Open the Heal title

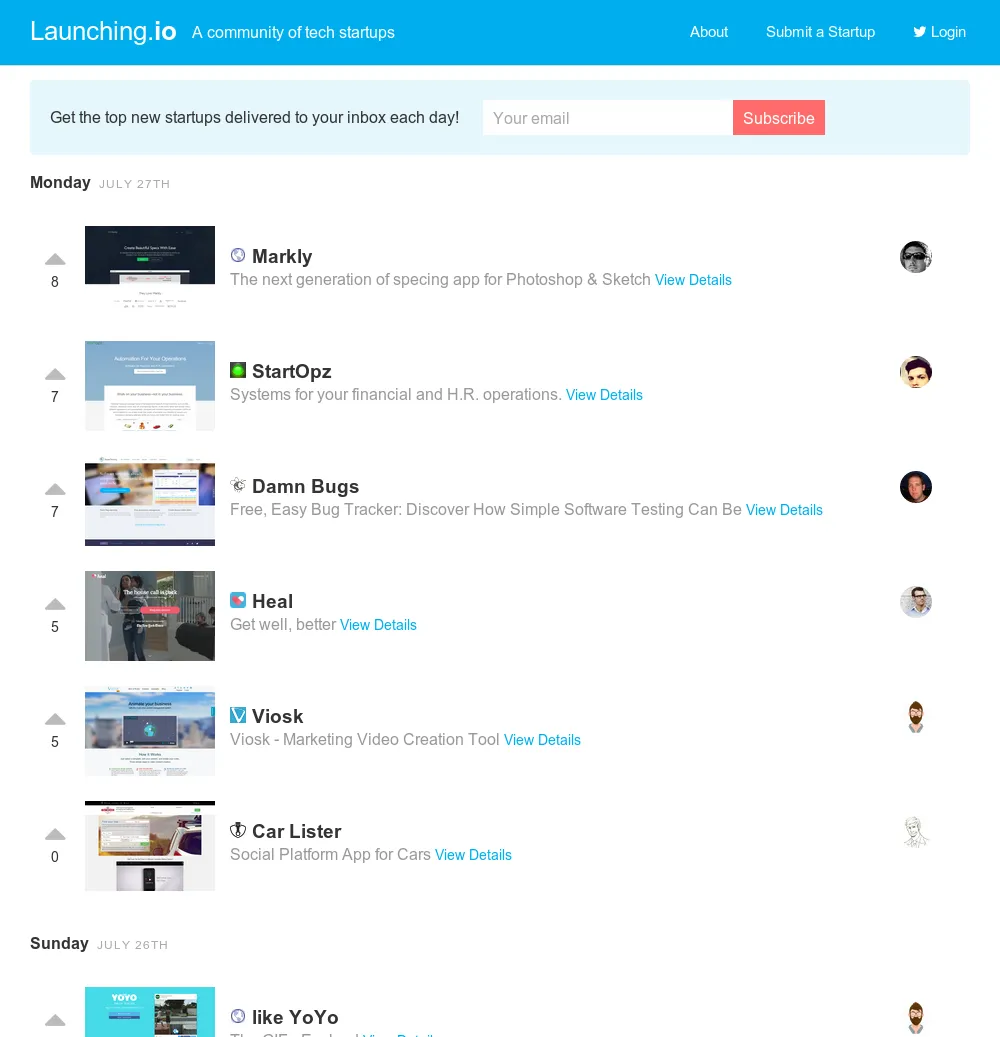[x=272, y=602]
